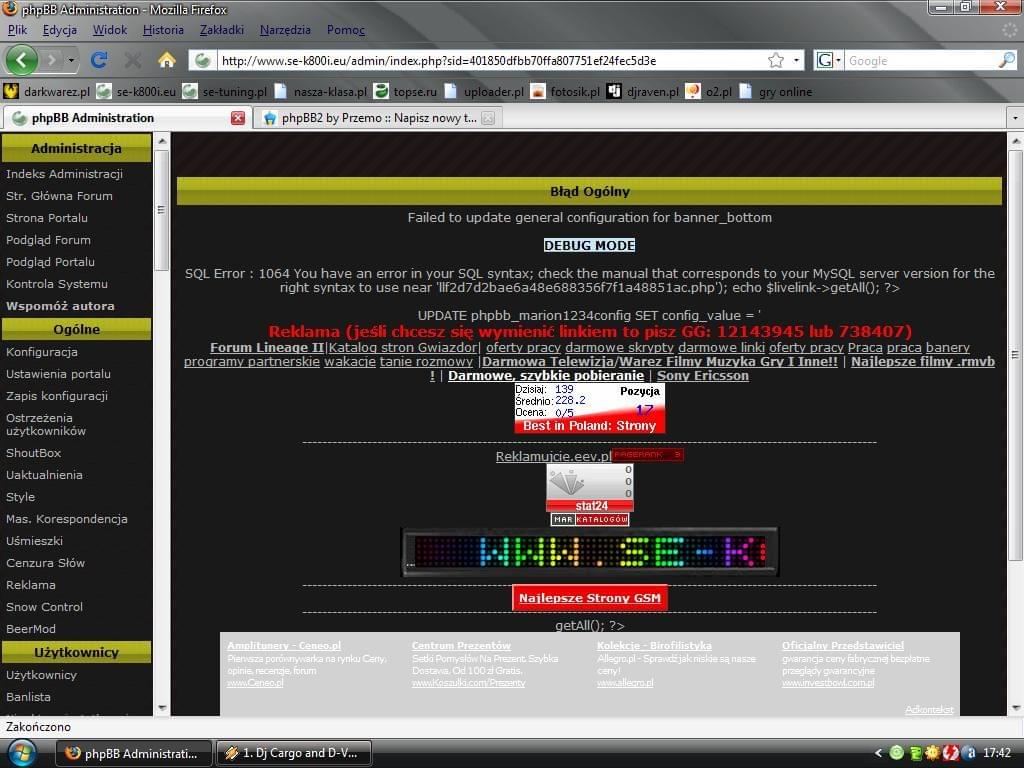Image resolution: width=1024 pixels, height=768 pixels.
Task: Open the se-k800i.eu bookmark
Action: [136, 91]
